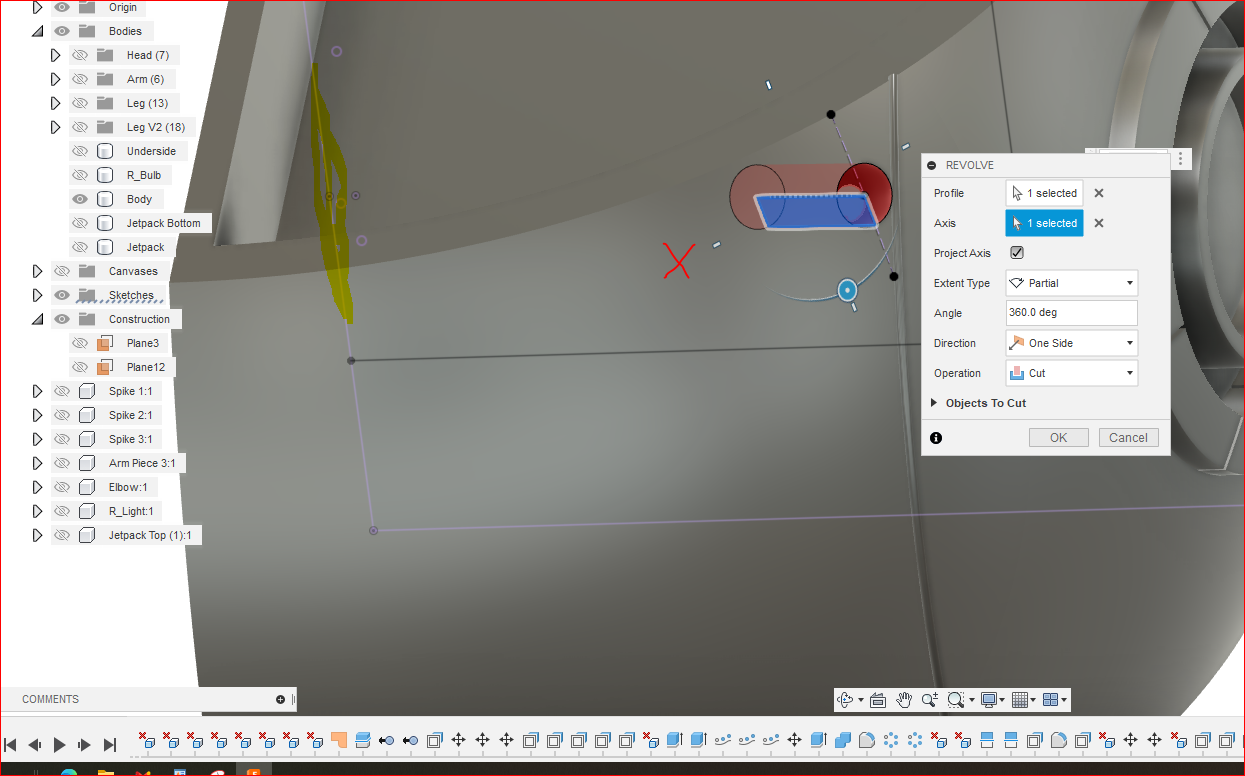This screenshot has height=776, width=1245.
Task: Add a new comment with plus icon
Action: 281,699
